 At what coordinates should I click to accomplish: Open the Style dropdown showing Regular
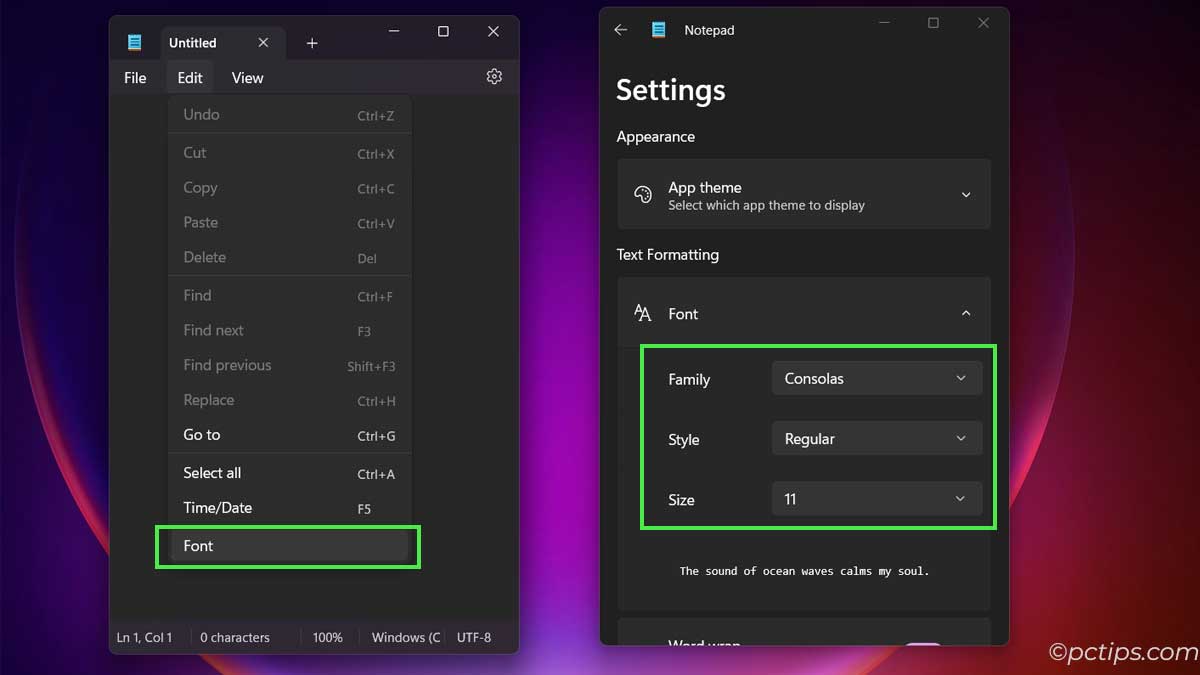coord(876,438)
